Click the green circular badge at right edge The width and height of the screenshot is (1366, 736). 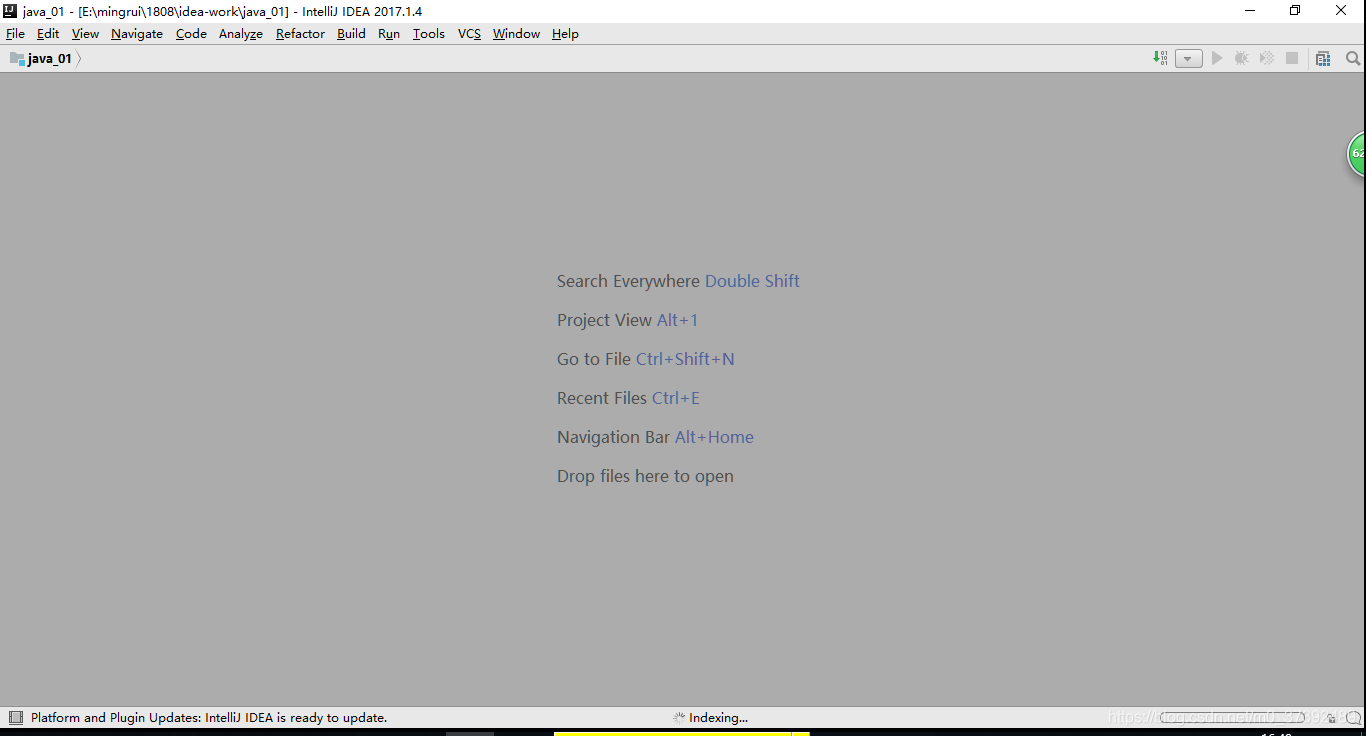pyautogui.click(x=1357, y=154)
